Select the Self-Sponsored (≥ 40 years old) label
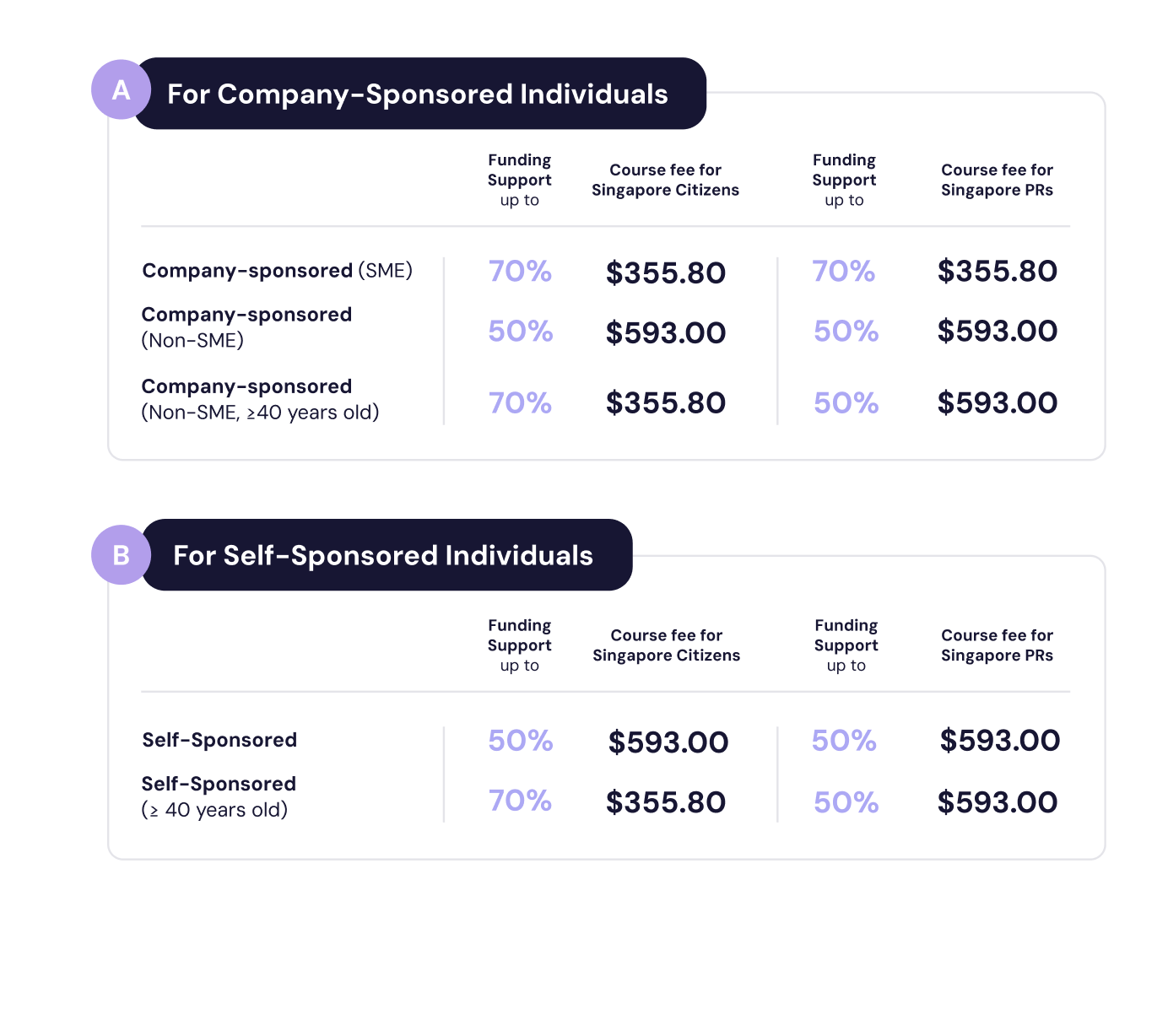This screenshot has width=1168, height=1036. (x=219, y=796)
